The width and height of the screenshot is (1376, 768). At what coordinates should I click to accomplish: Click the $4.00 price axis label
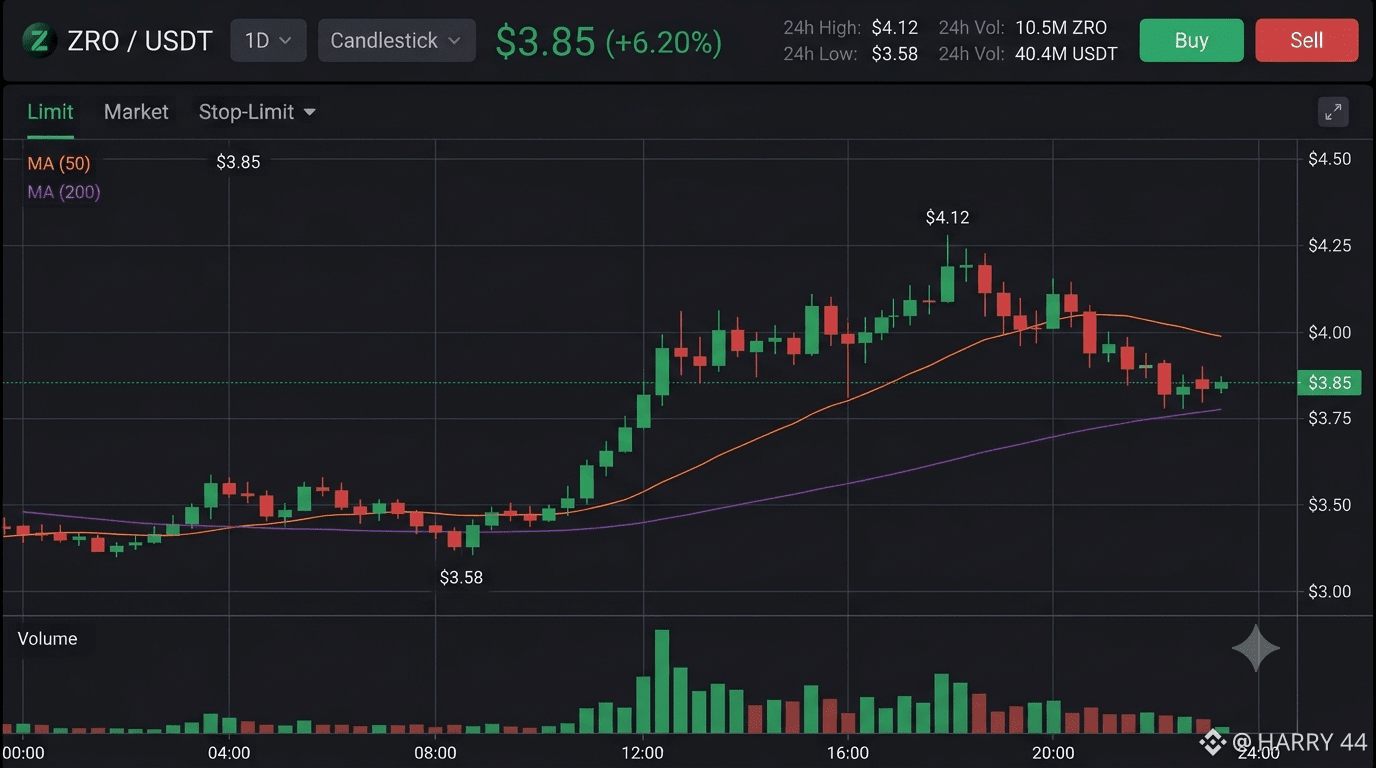1330,332
